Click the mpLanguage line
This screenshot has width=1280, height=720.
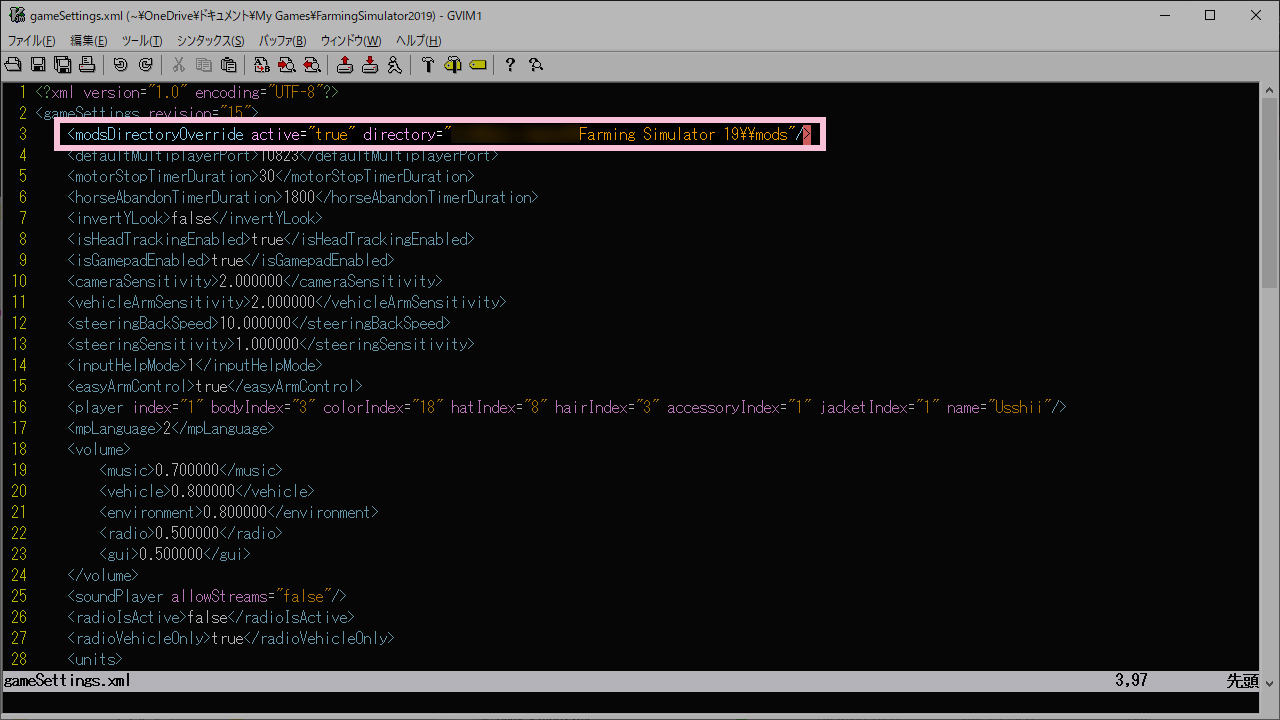coord(171,428)
